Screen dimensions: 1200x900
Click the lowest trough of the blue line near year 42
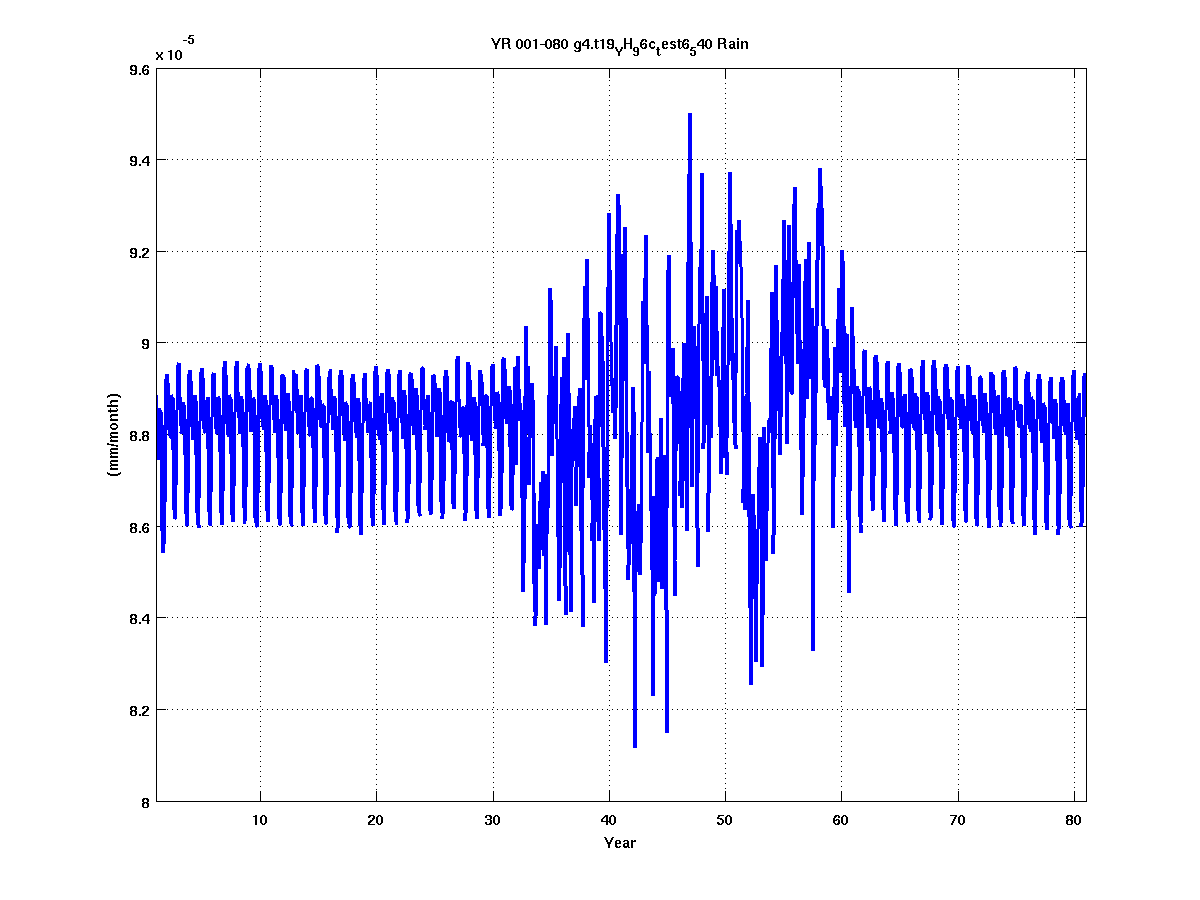(635, 745)
